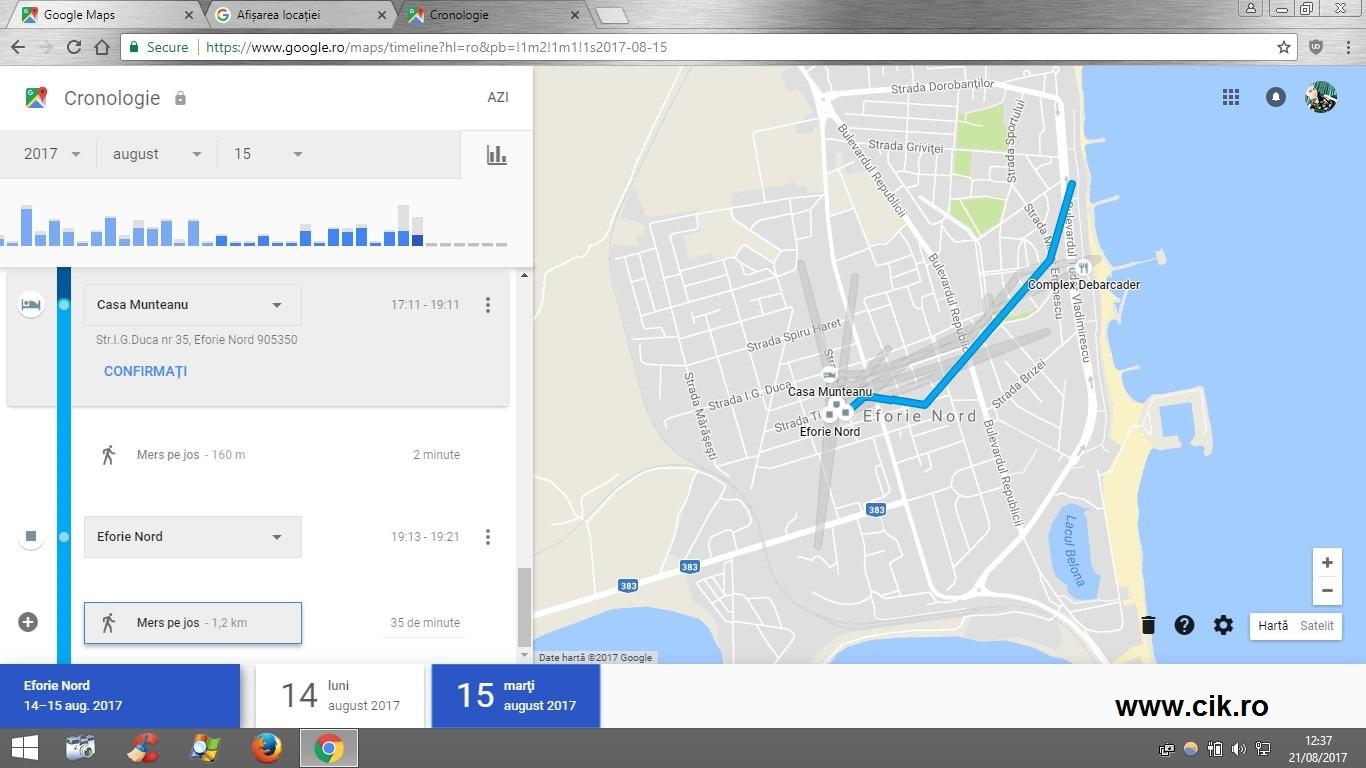Open the activity bar chart icon
Screen dimensions: 1366x768
496,154
